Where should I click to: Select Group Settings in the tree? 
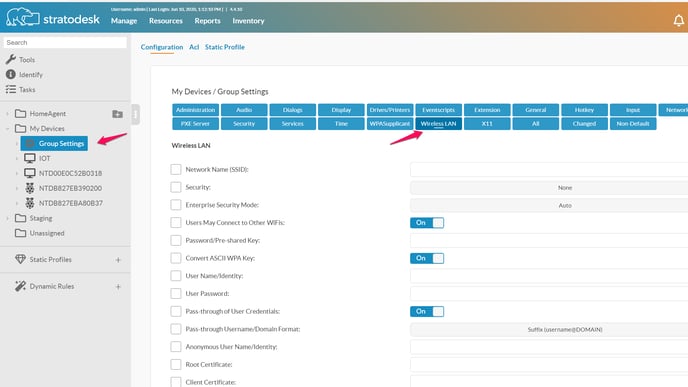[x=54, y=143]
